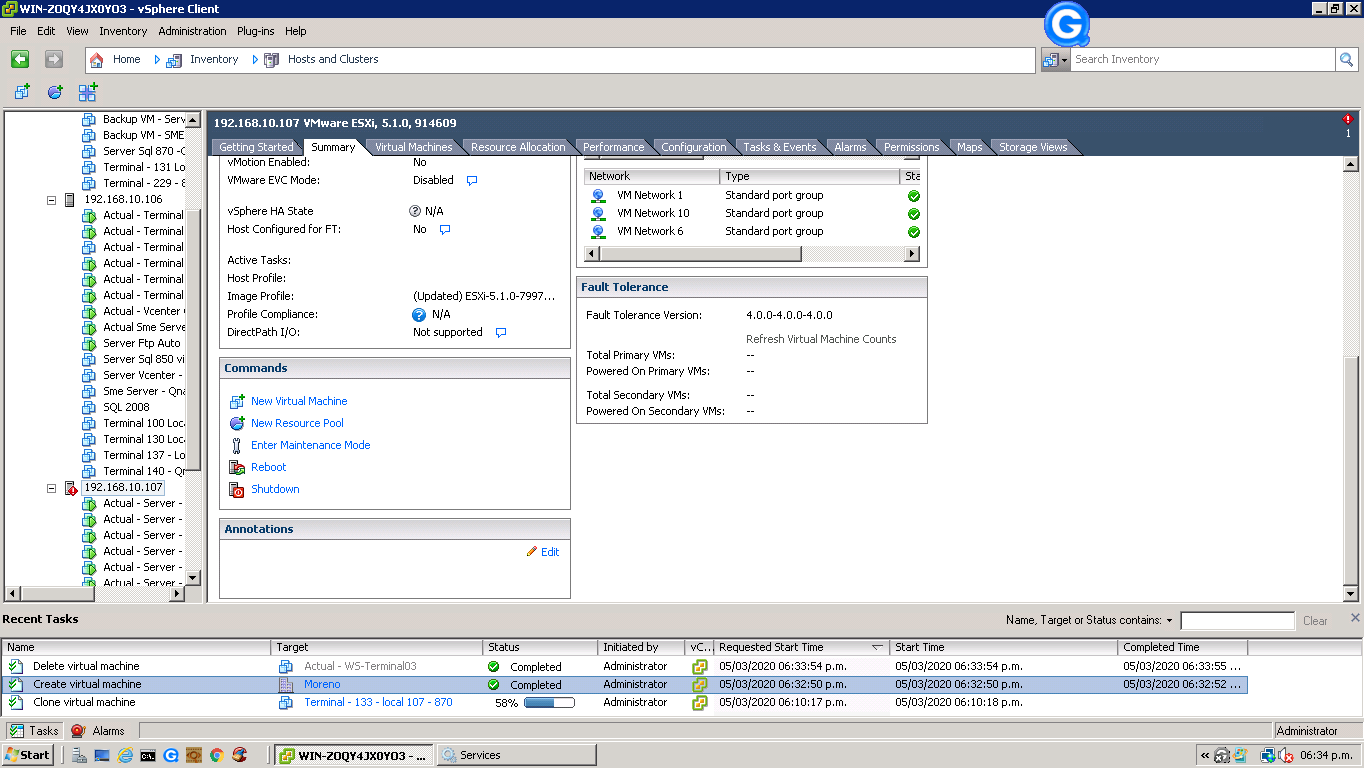Click the Reboot command icon

(237, 467)
